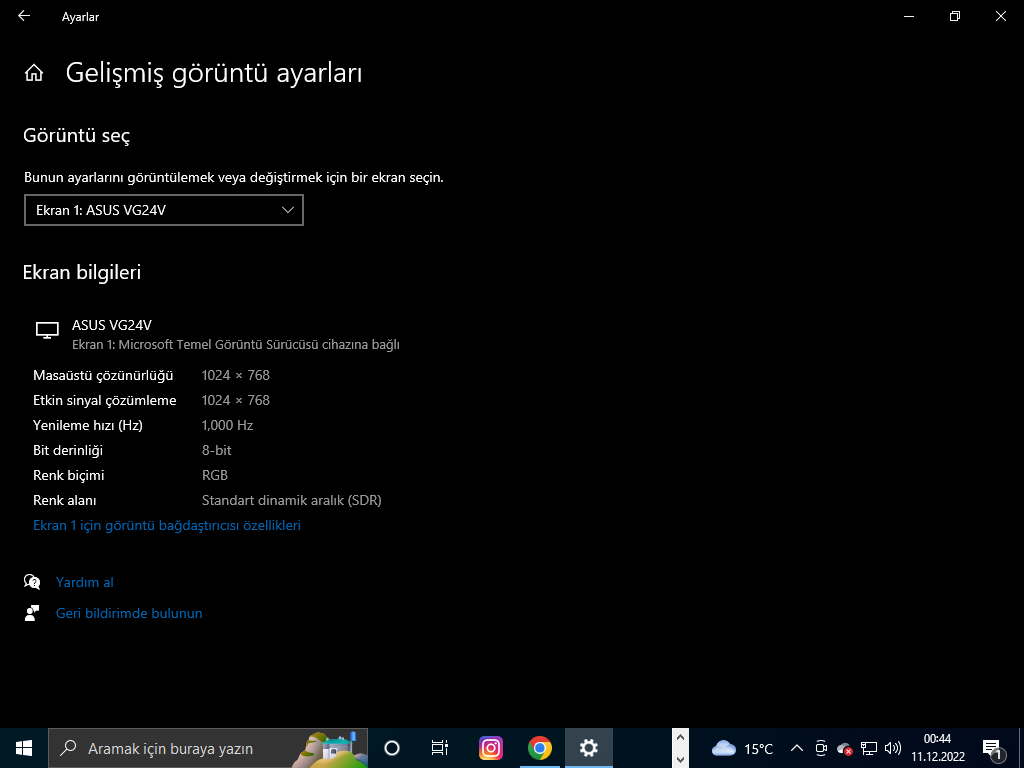Click the OneDrive tray icon with error

[844, 748]
